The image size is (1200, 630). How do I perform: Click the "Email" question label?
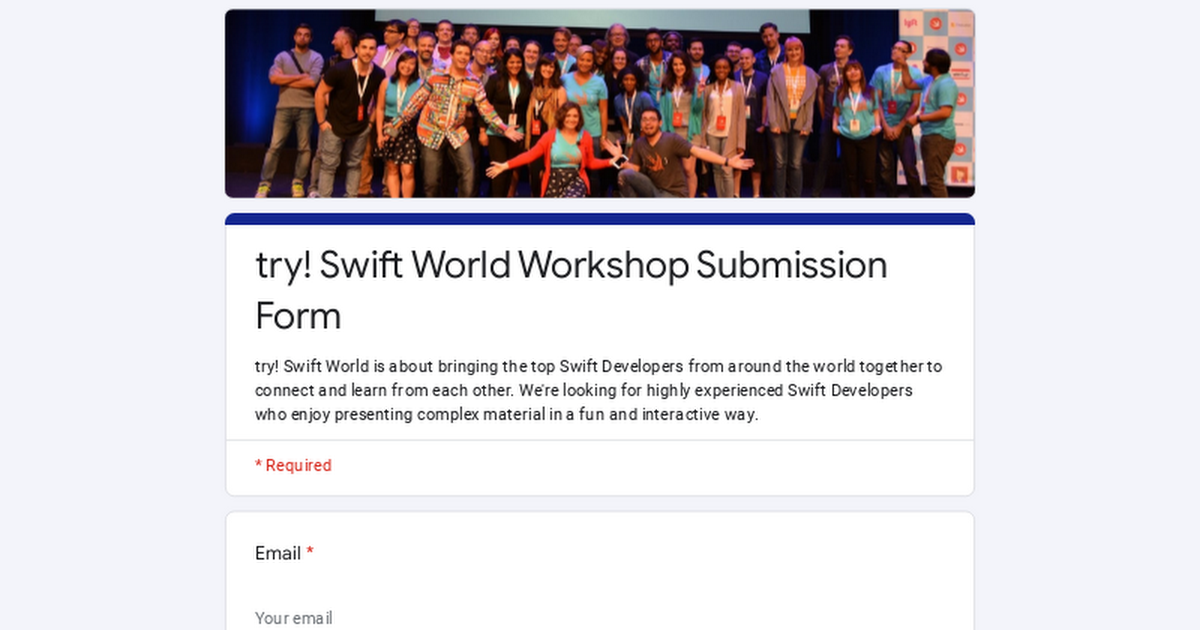point(278,553)
